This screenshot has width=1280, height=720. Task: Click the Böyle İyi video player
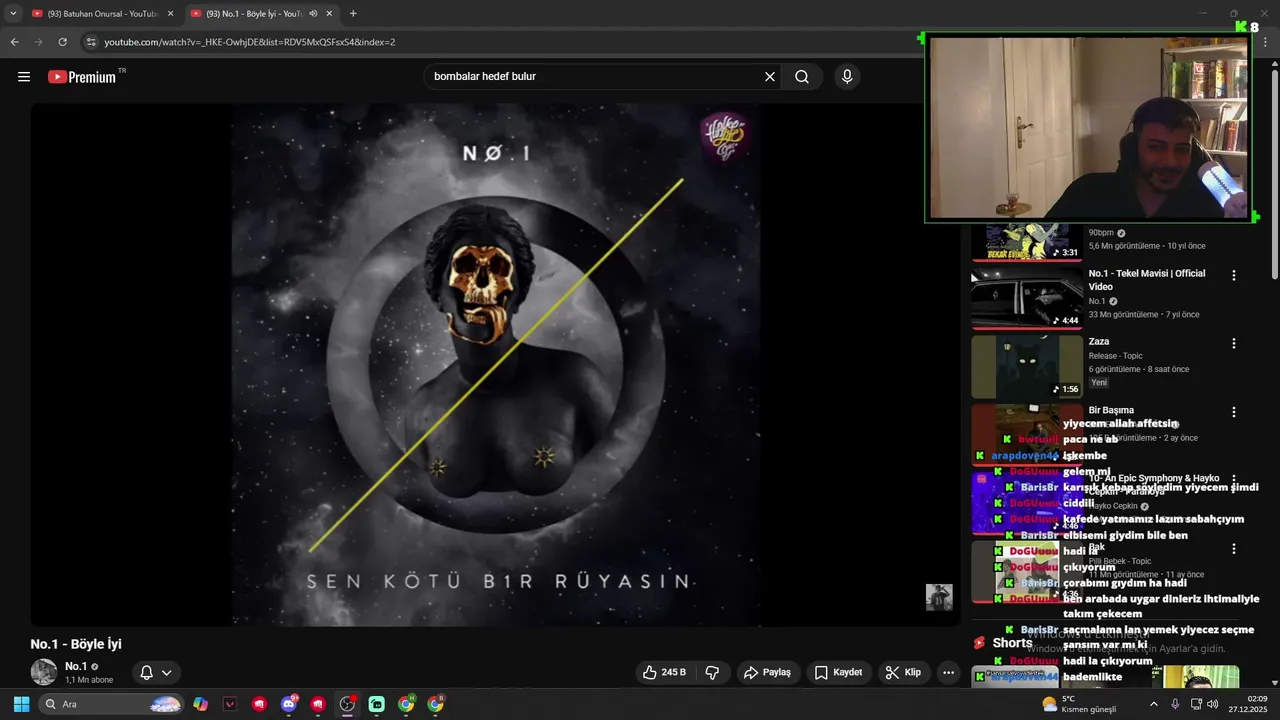point(495,365)
